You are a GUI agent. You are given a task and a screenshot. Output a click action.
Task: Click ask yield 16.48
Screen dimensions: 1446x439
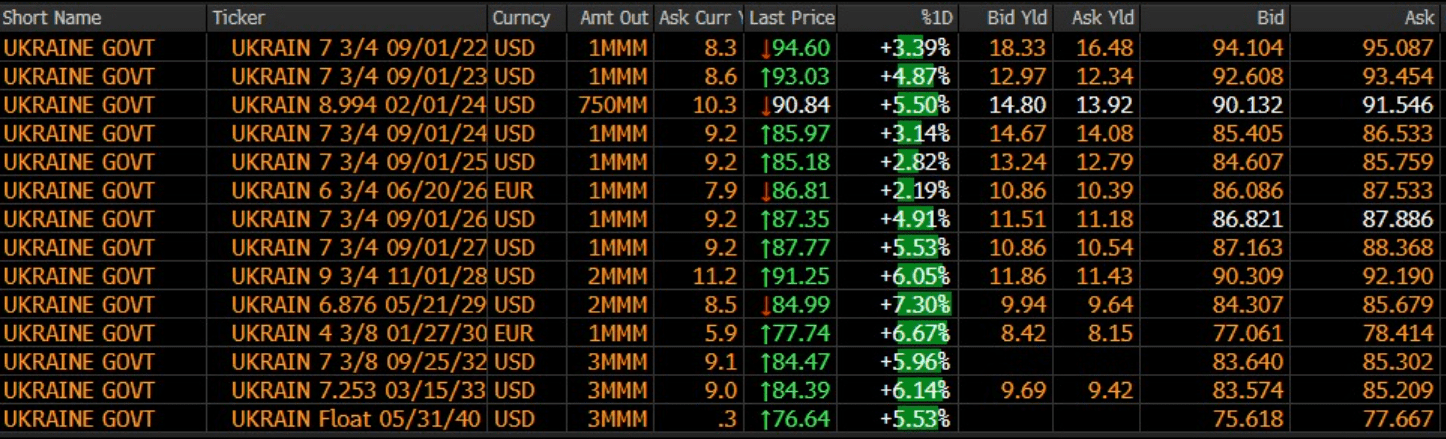tap(1106, 47)
